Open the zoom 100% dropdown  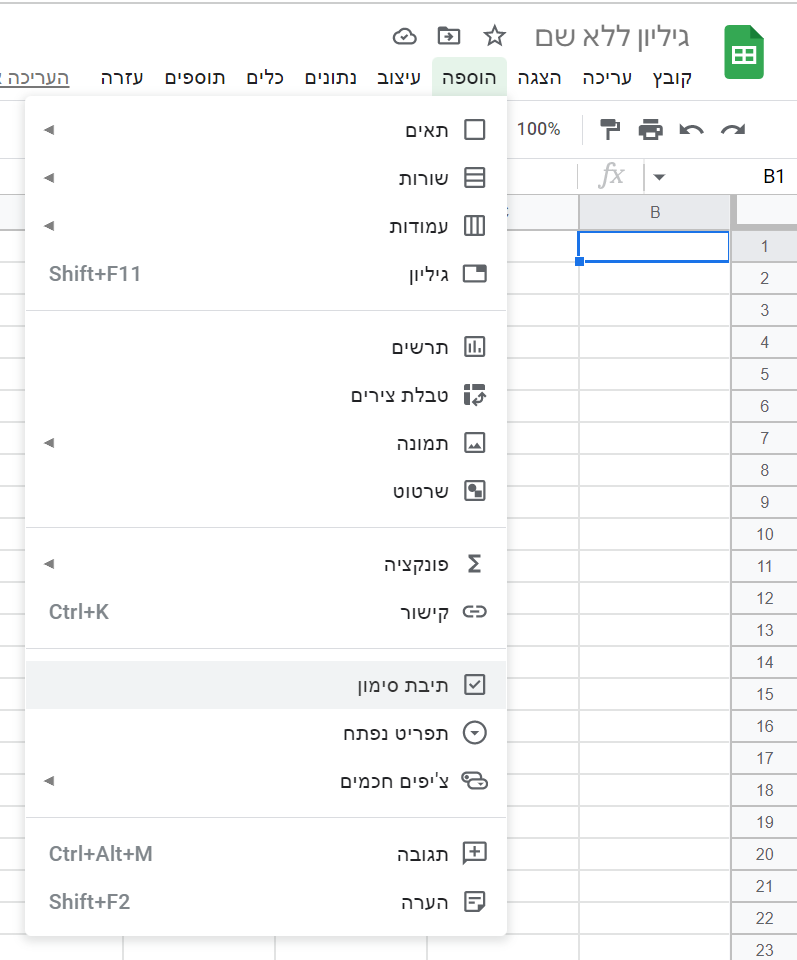[538, 129]
